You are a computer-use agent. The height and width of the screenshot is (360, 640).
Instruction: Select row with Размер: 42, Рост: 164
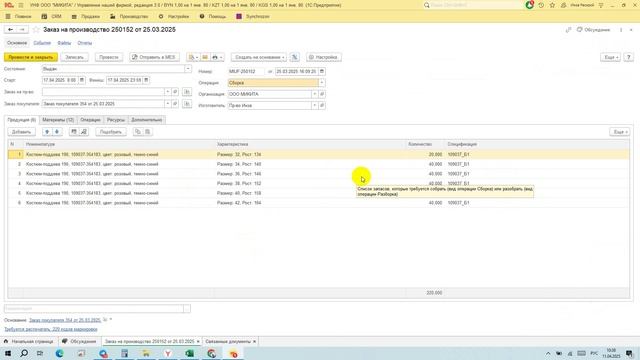coord(318,203)
